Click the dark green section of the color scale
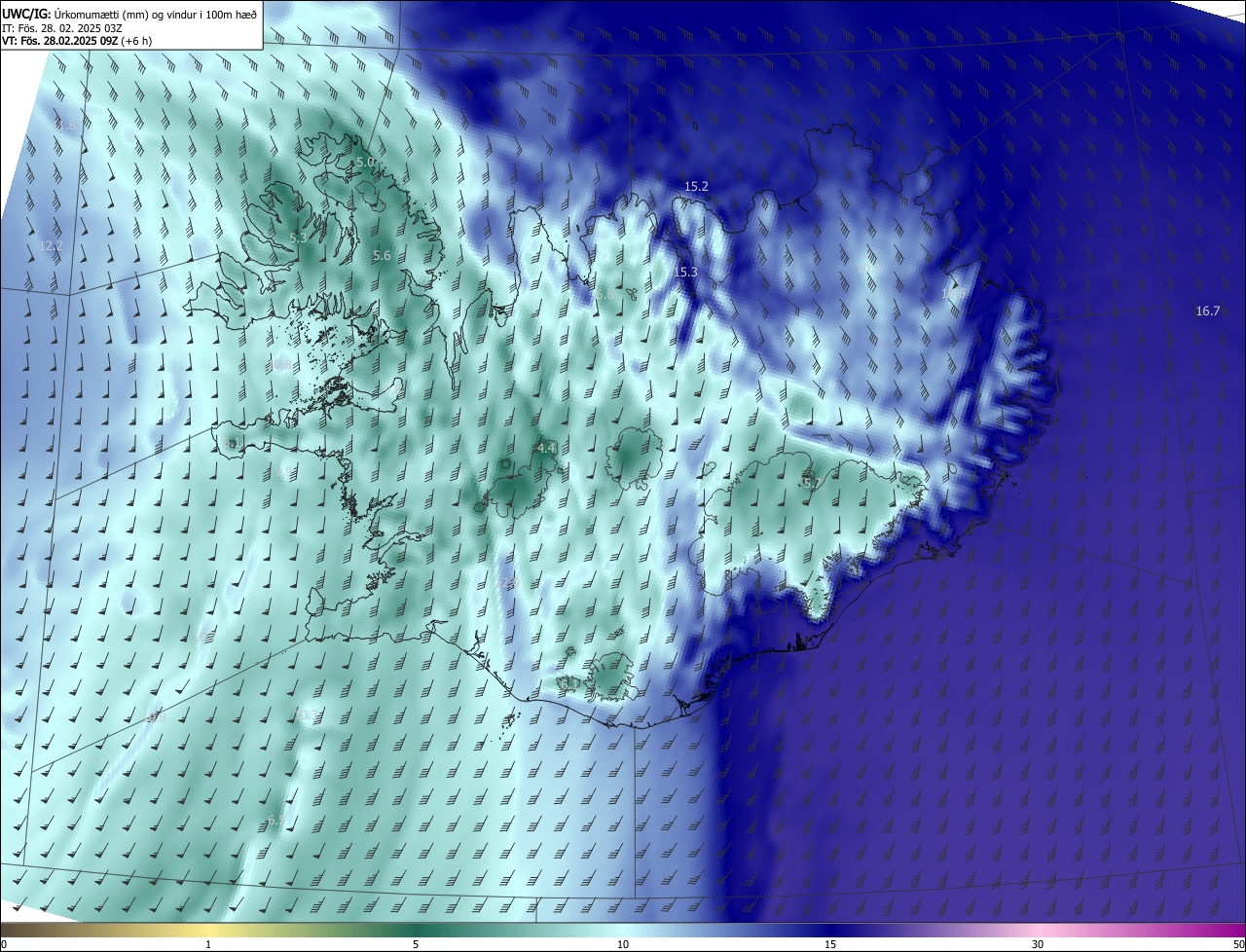The image size is (1246, 952). (x=416, y=930)
